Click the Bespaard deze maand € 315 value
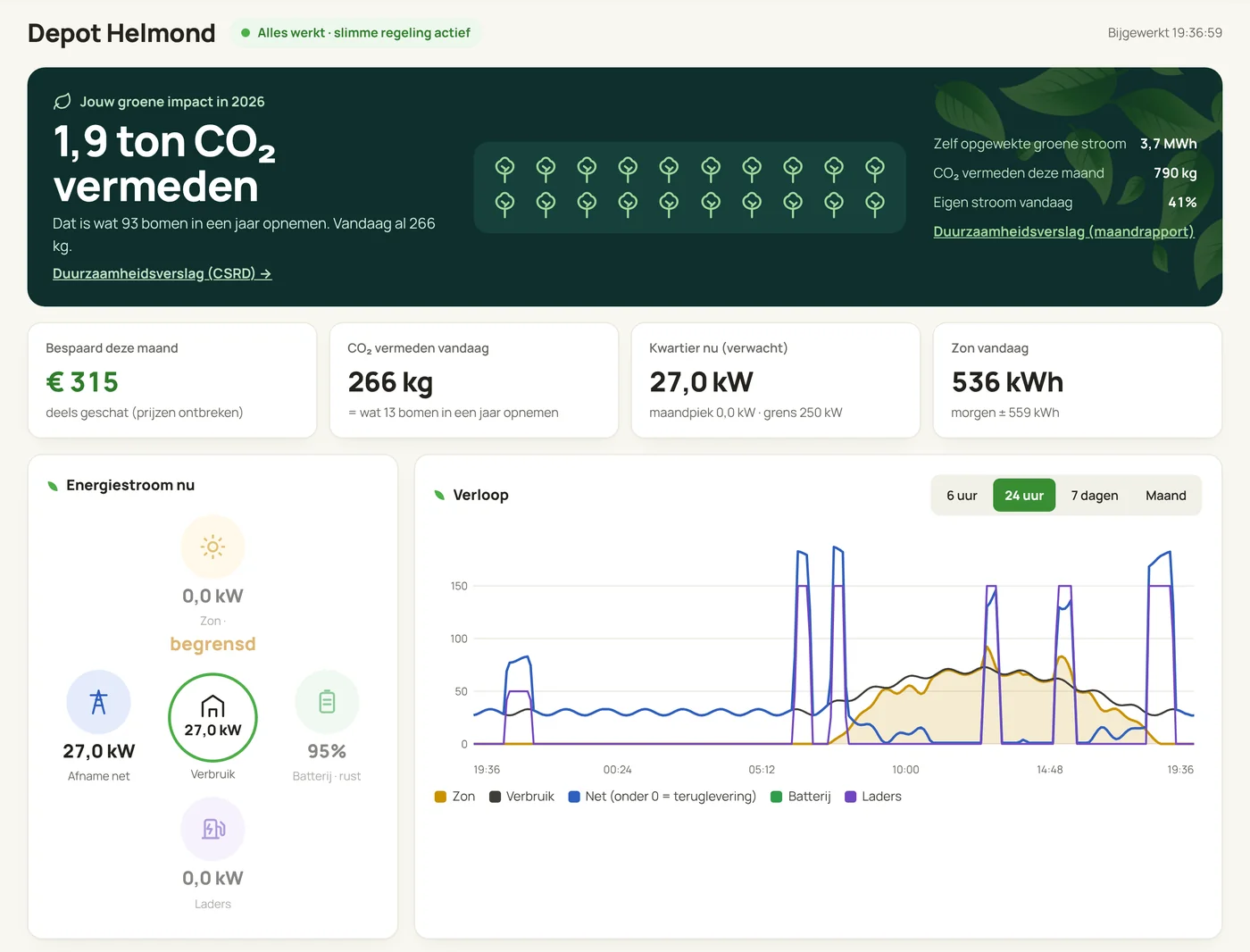1250x952 pixels. [82, 382]
